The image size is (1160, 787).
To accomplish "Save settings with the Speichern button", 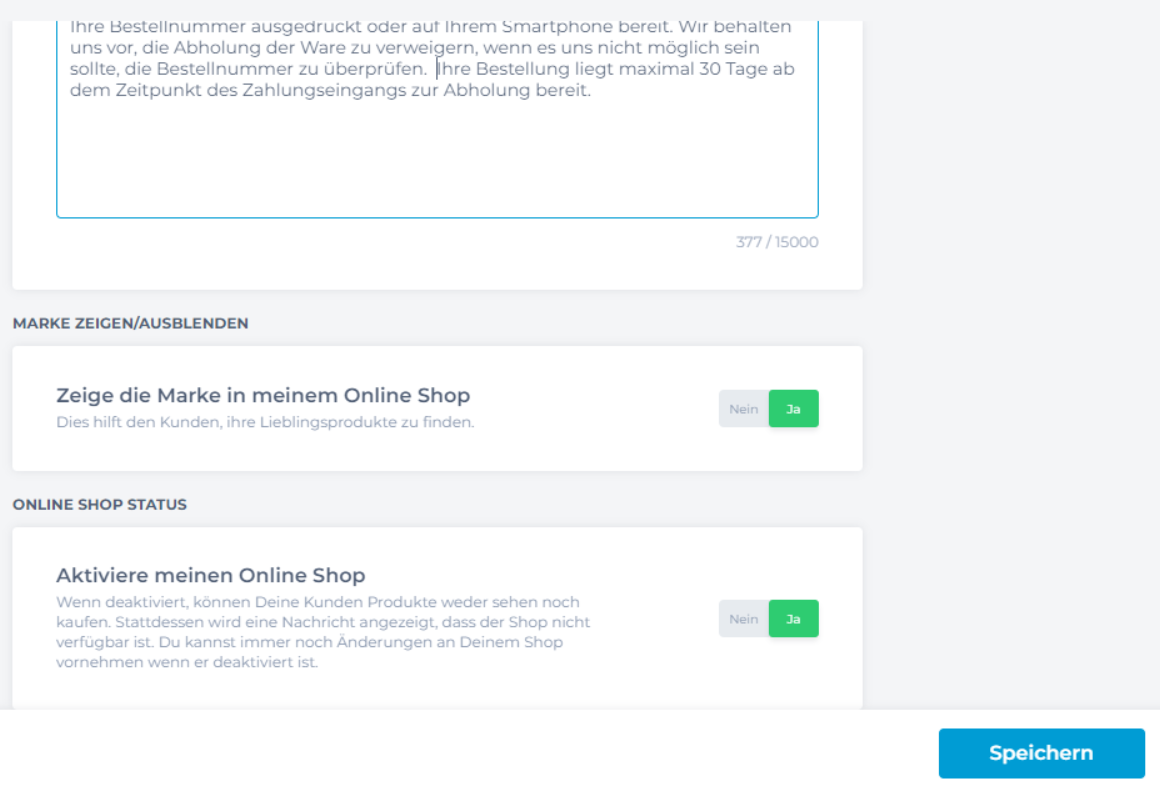I will click(x=1042, y=753).
